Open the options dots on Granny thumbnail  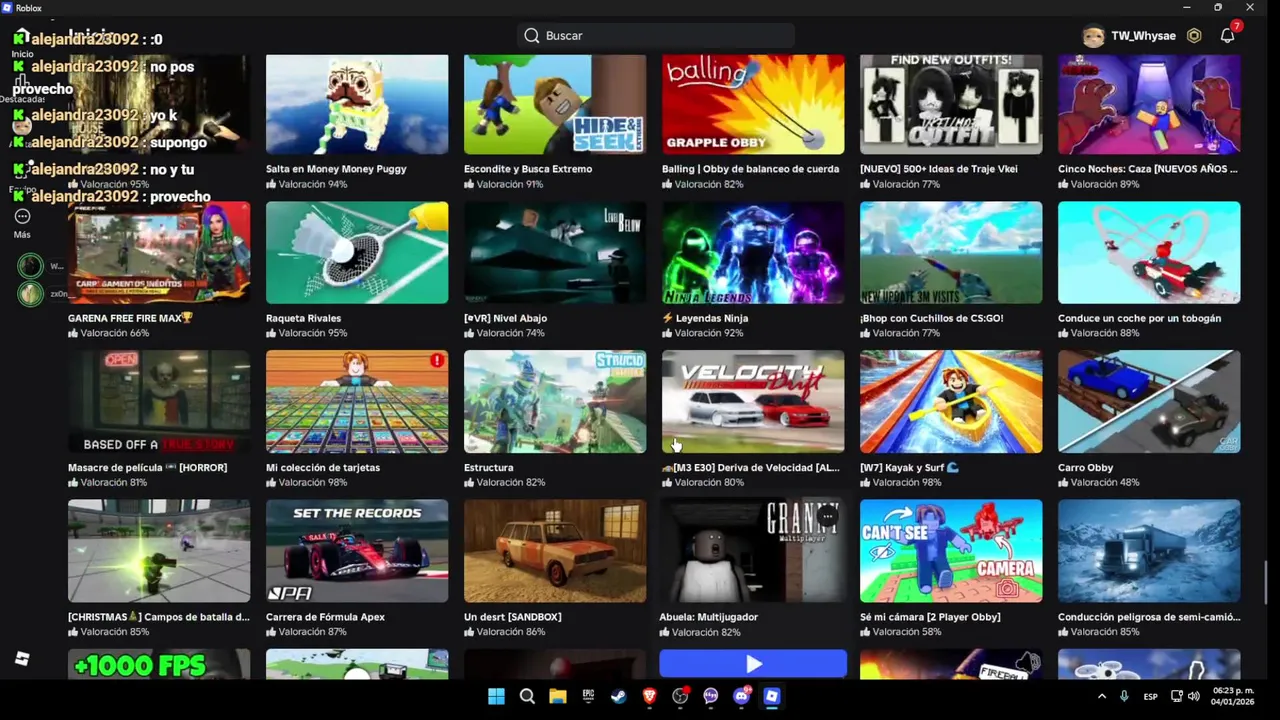click(x=827, y=516)
